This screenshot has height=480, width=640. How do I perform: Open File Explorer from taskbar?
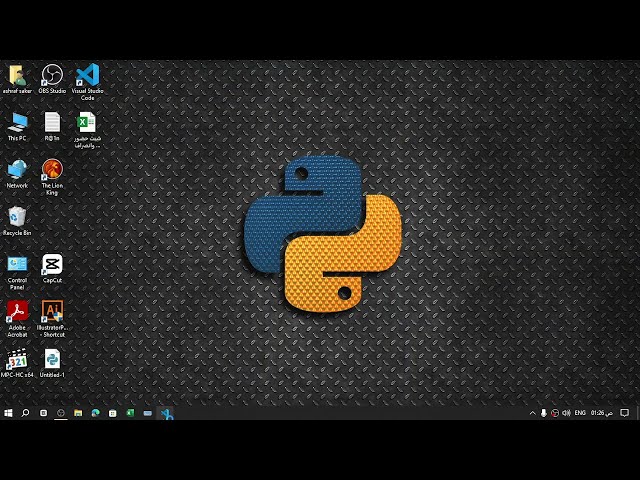78,413
